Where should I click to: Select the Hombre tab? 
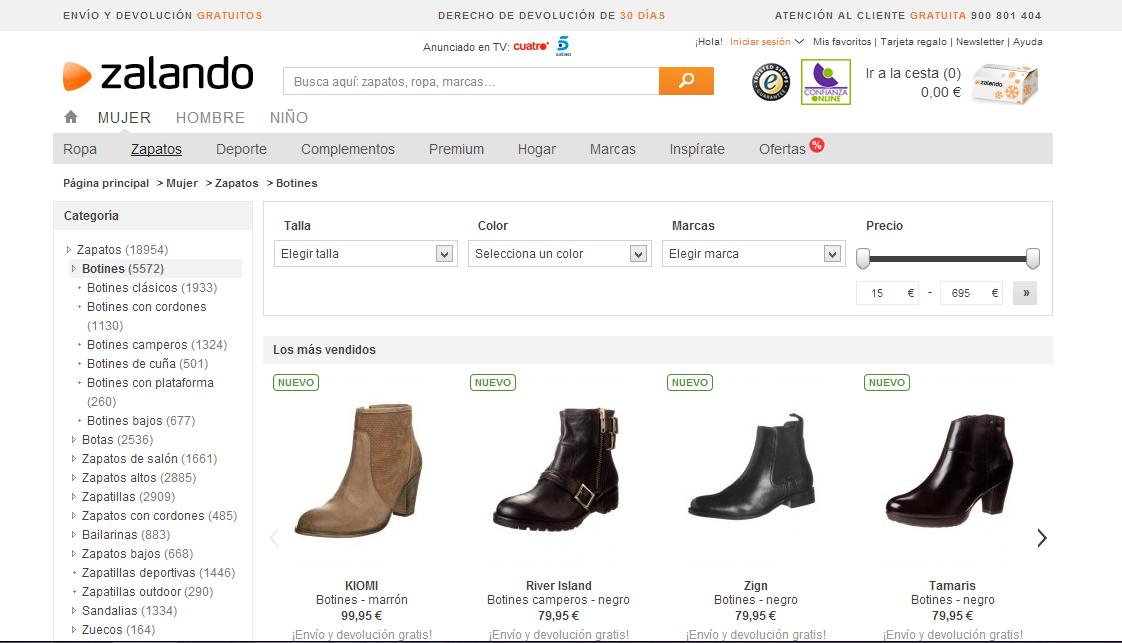tap(210, 118)
